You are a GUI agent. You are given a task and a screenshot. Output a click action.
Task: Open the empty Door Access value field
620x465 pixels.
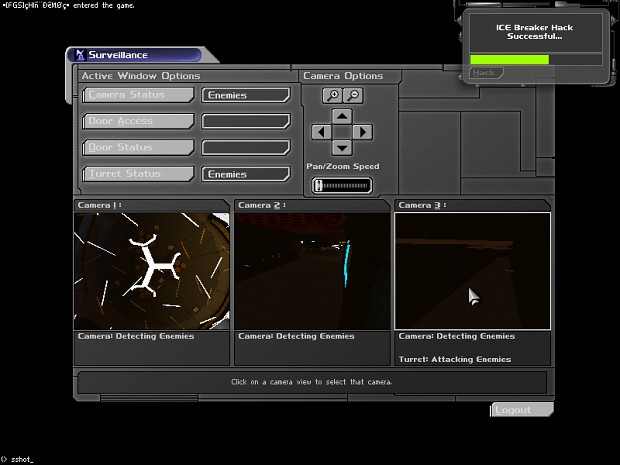pos(246,121)
